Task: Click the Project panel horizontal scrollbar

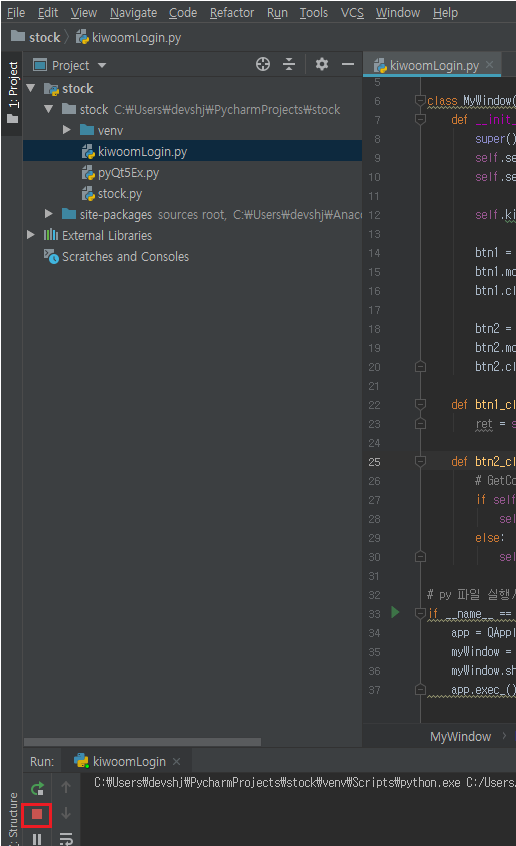Action: tap(142, 742)
